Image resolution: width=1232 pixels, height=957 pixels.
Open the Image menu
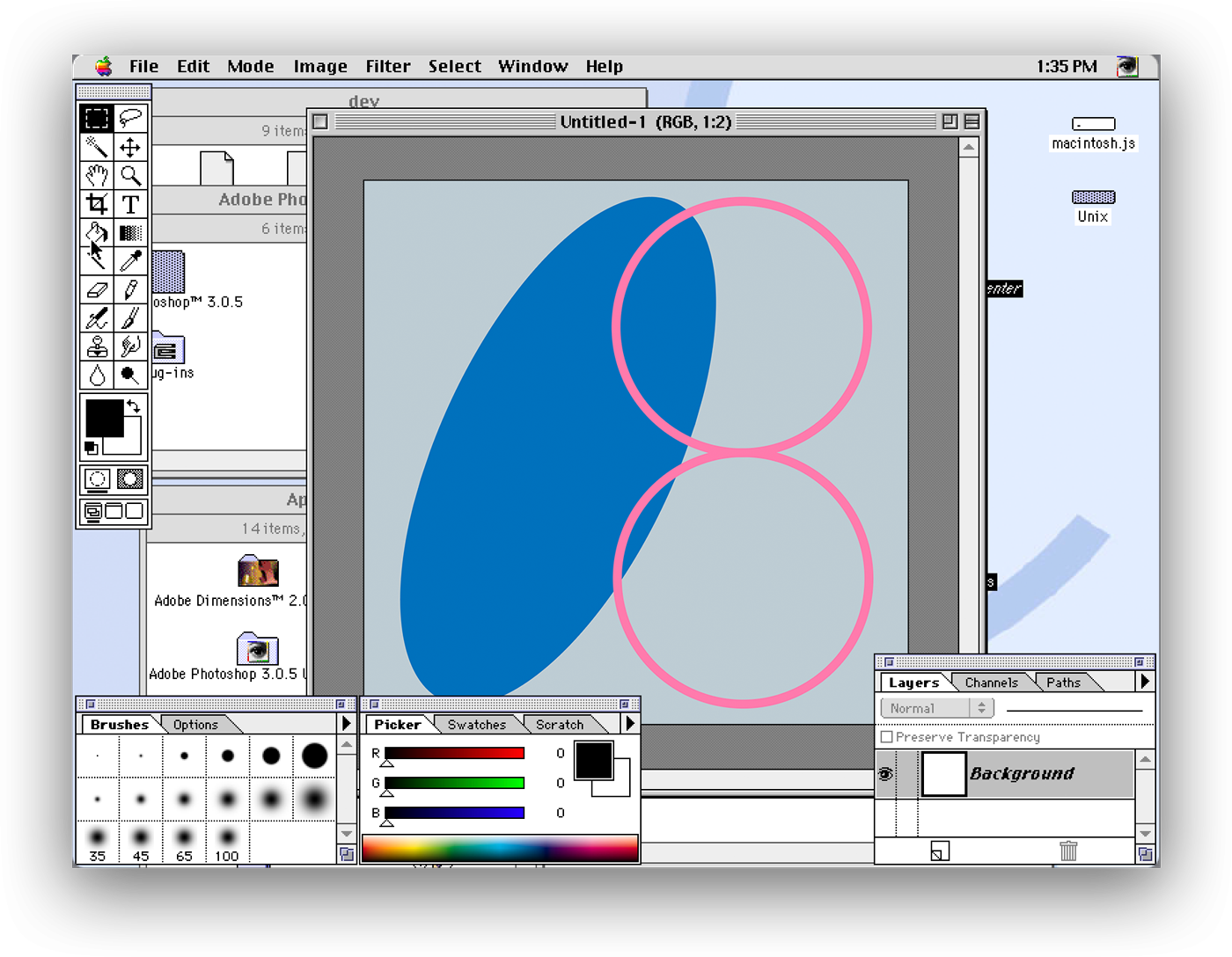pos(320,66)
